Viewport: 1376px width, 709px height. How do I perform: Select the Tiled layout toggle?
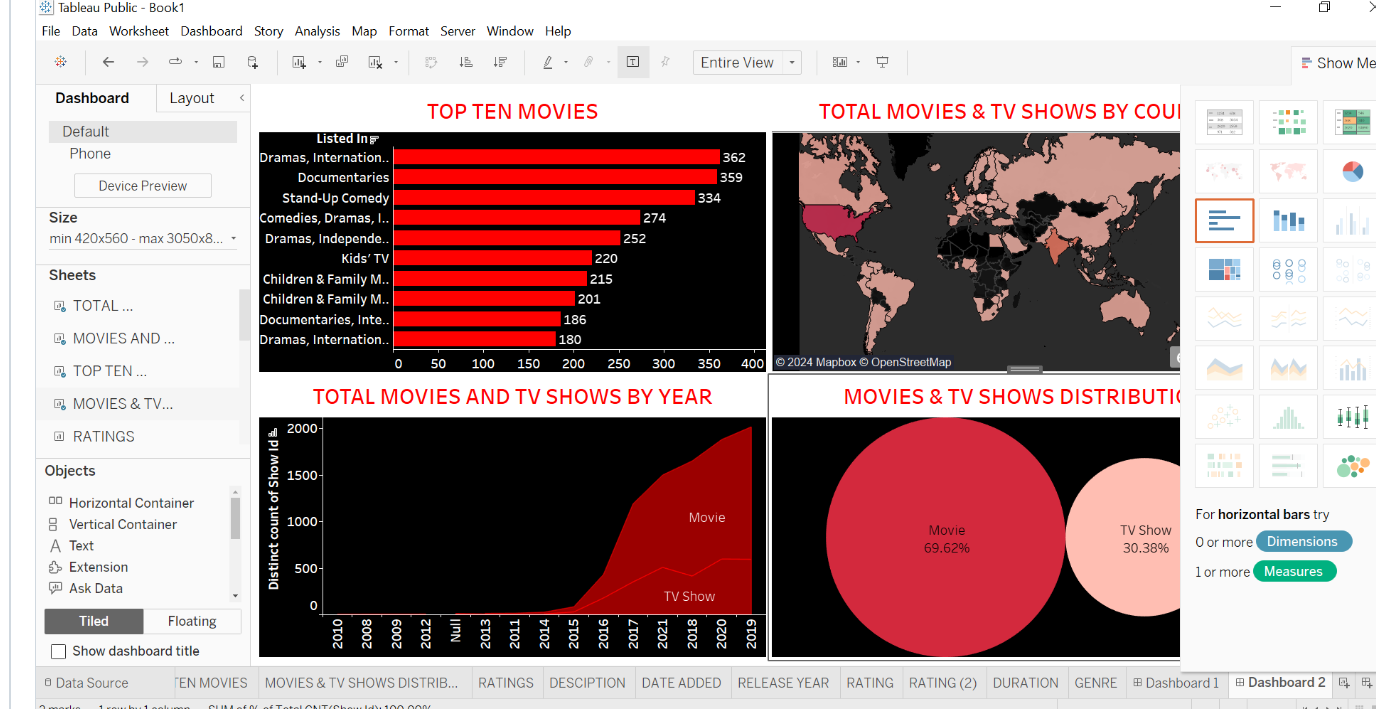(x=94, y=621)
